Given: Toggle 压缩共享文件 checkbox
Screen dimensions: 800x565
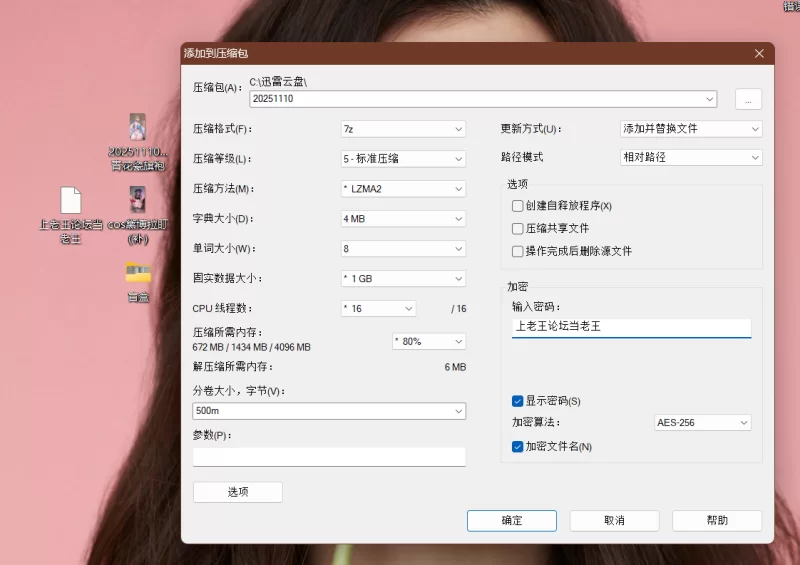Looking at the screenshot, I should (518, 229).
